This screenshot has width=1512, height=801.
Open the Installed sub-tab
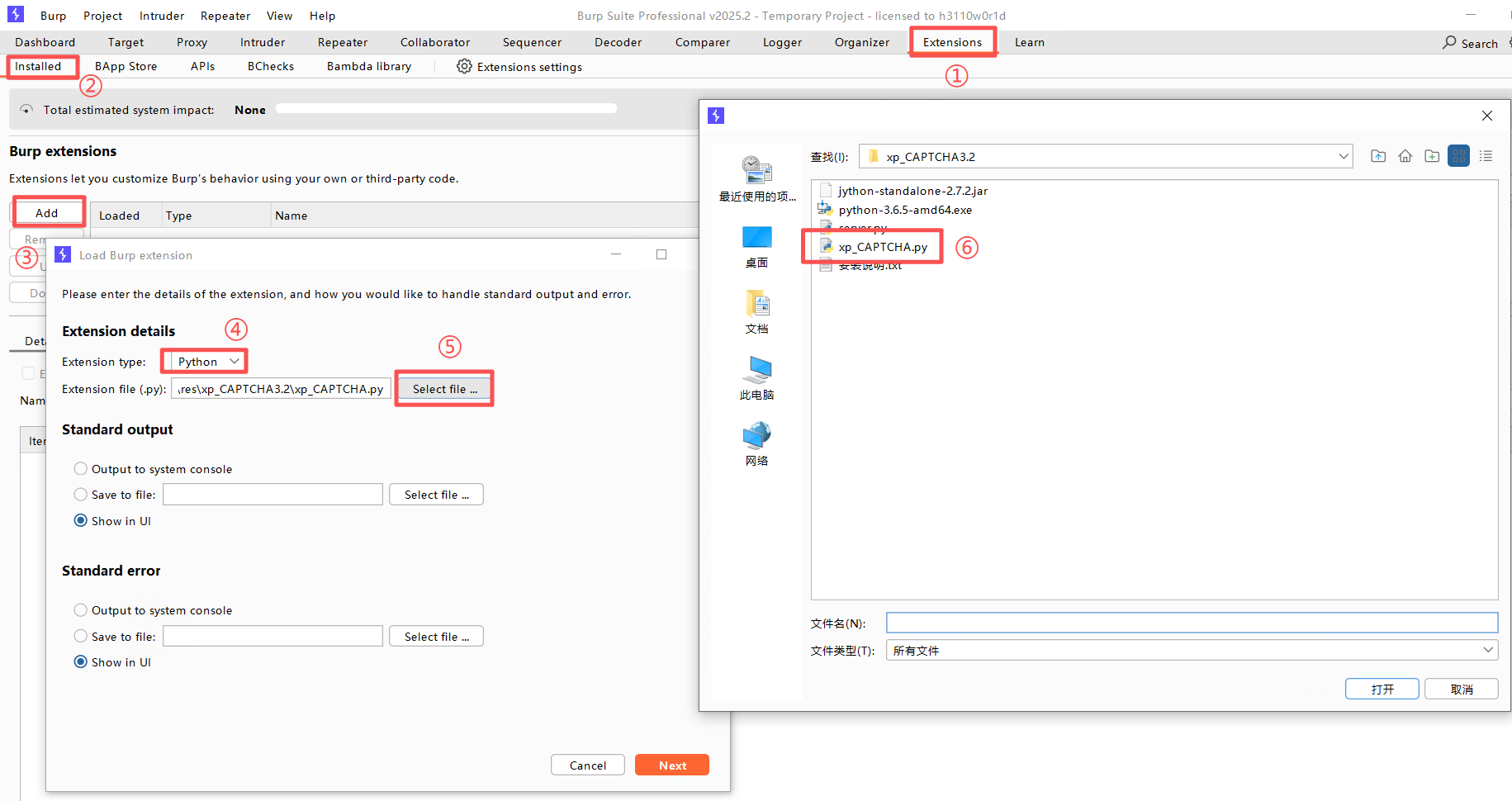[x=38, y=66]
